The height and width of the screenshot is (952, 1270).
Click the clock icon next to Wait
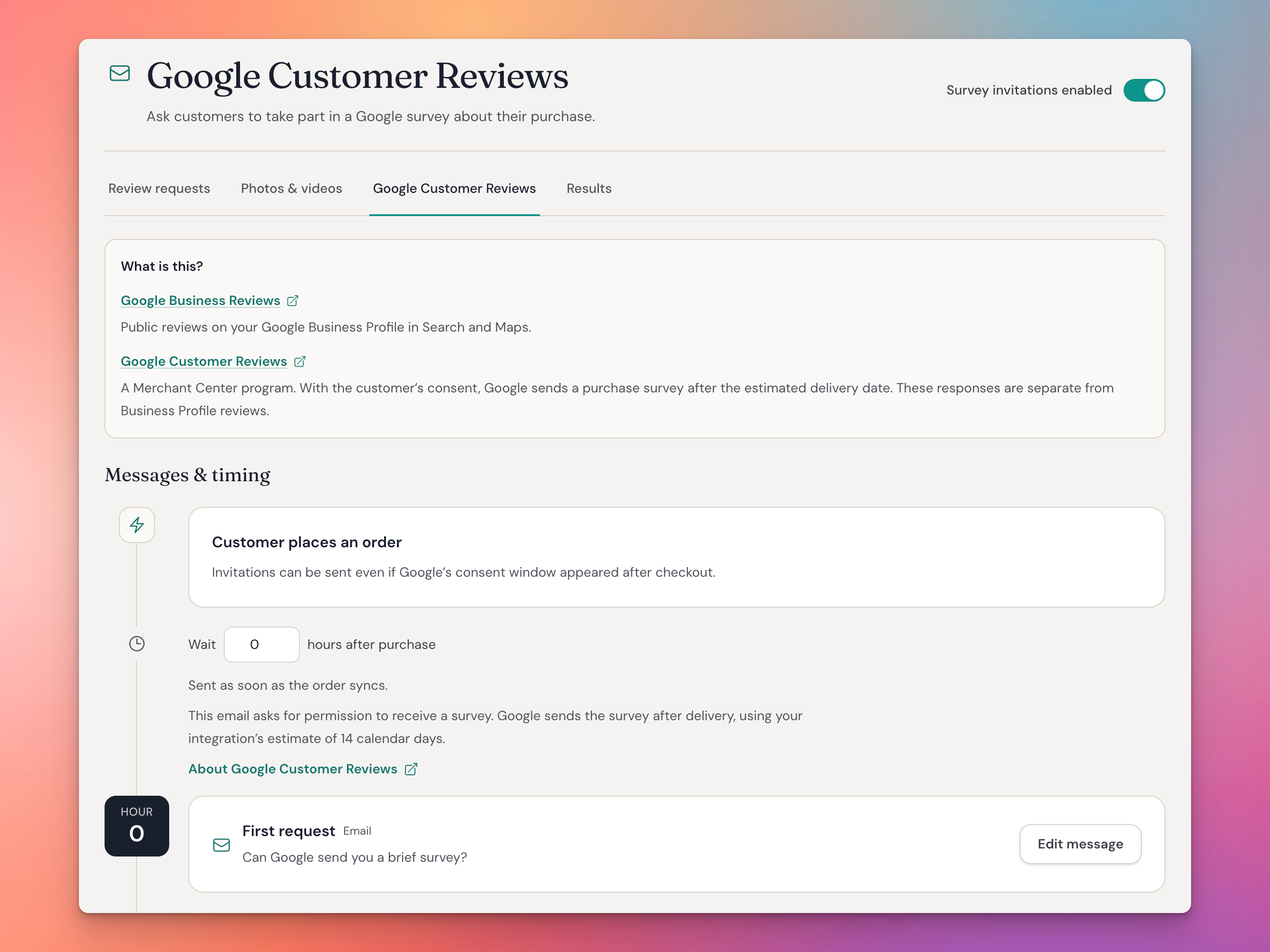pyautogui.click(x=136, y=644)
